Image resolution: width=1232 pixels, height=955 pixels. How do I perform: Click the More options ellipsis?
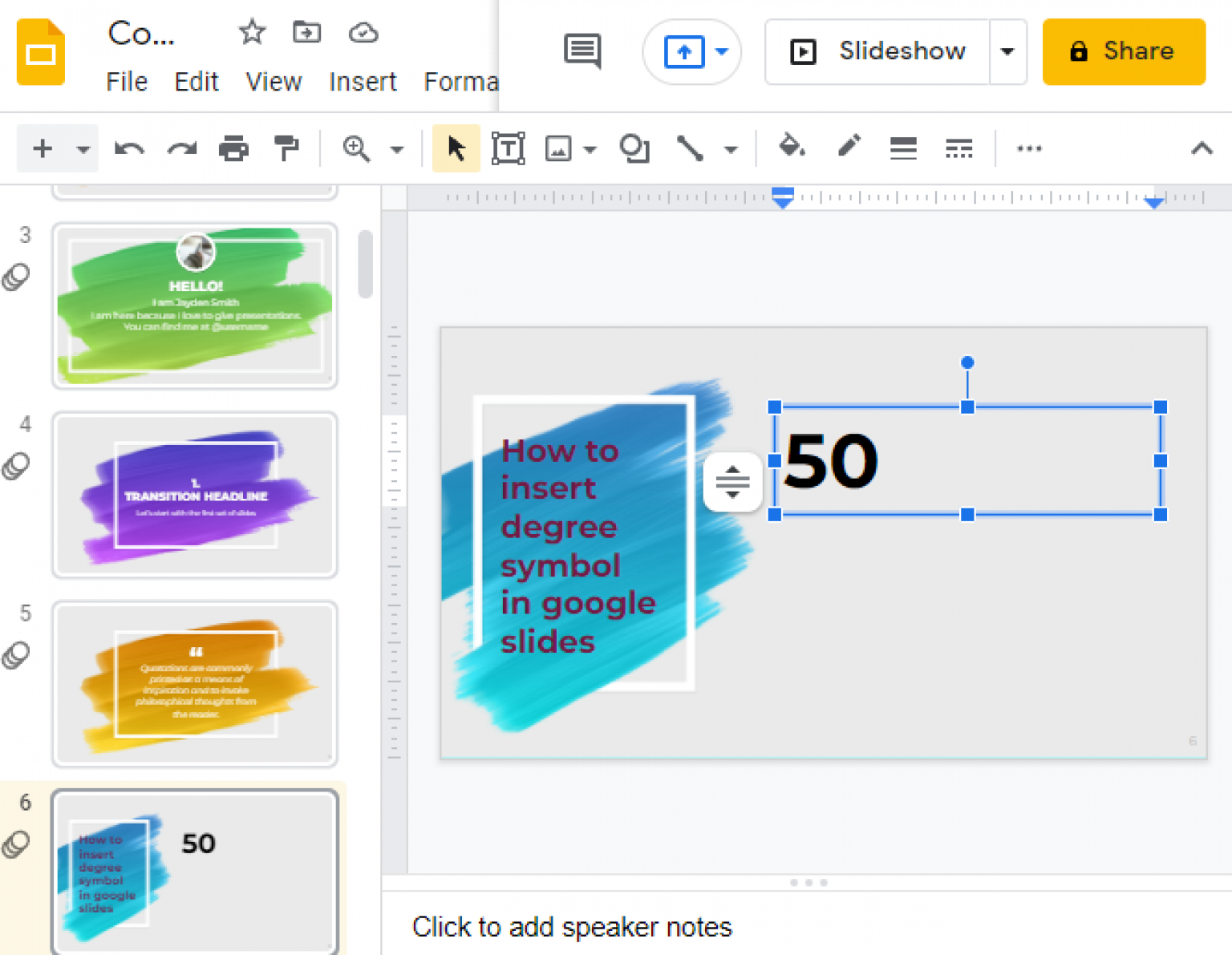pyautogui.click(x=1029, y=148)
